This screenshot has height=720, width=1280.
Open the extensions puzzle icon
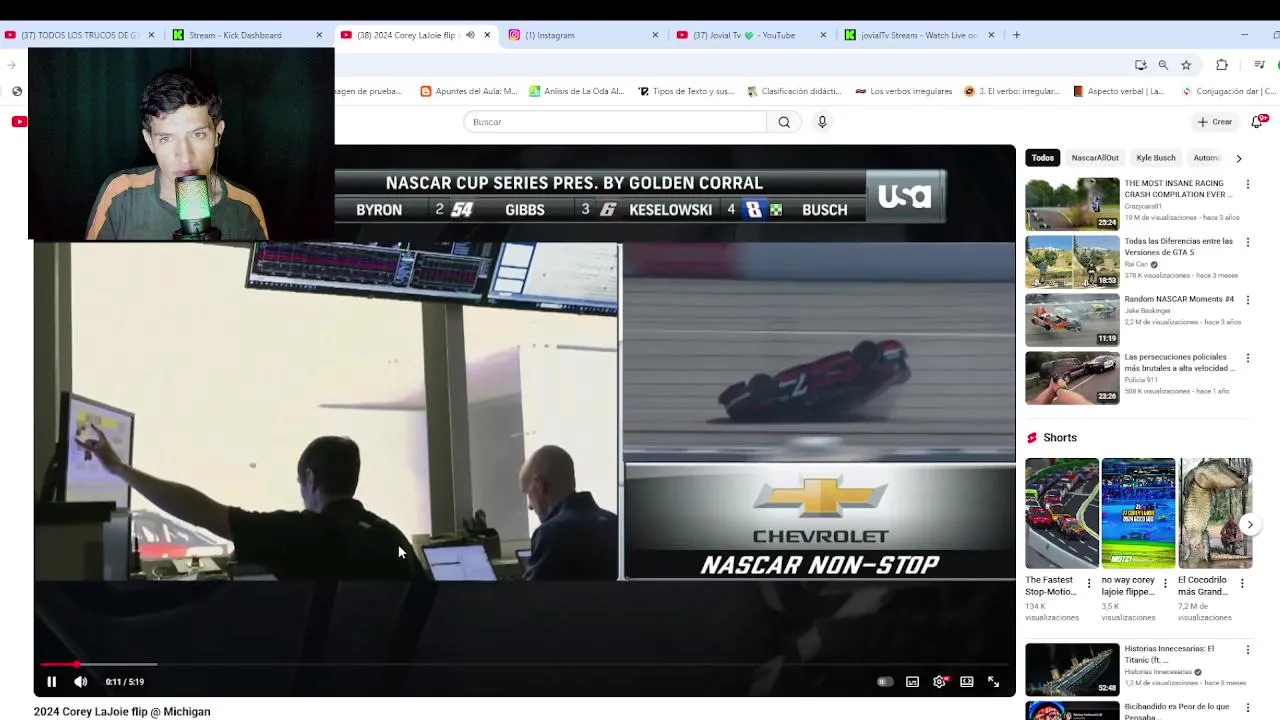1222,65
